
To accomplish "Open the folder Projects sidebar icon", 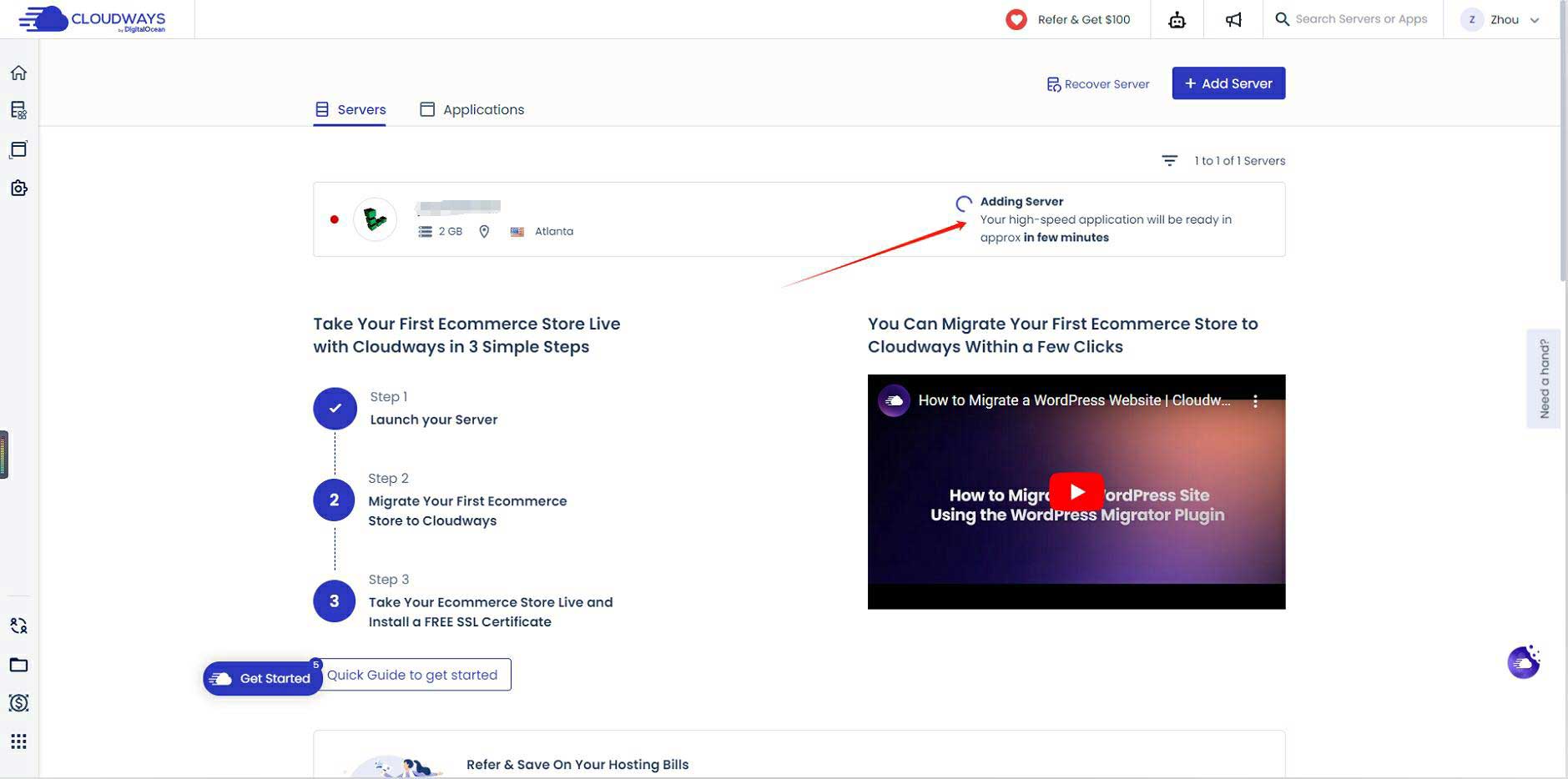I will click(x=18, y=665).
